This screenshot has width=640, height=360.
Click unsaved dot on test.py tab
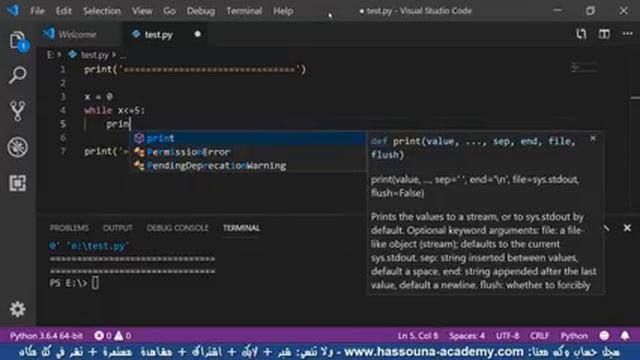point(198,34)
